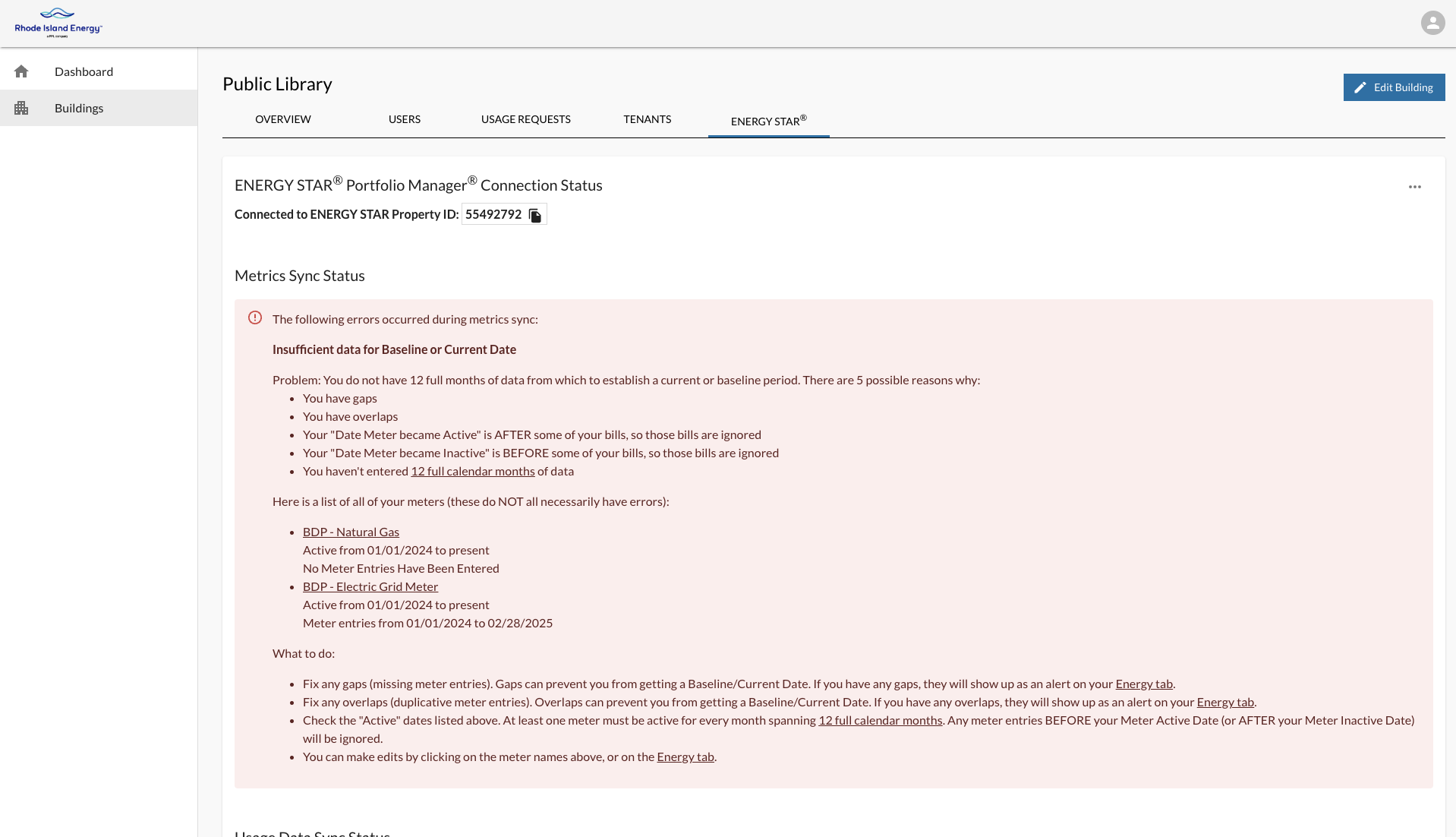Switch to the Tenants tab
This screenshot has width=1456, height=837.
(x=648, y=119)
